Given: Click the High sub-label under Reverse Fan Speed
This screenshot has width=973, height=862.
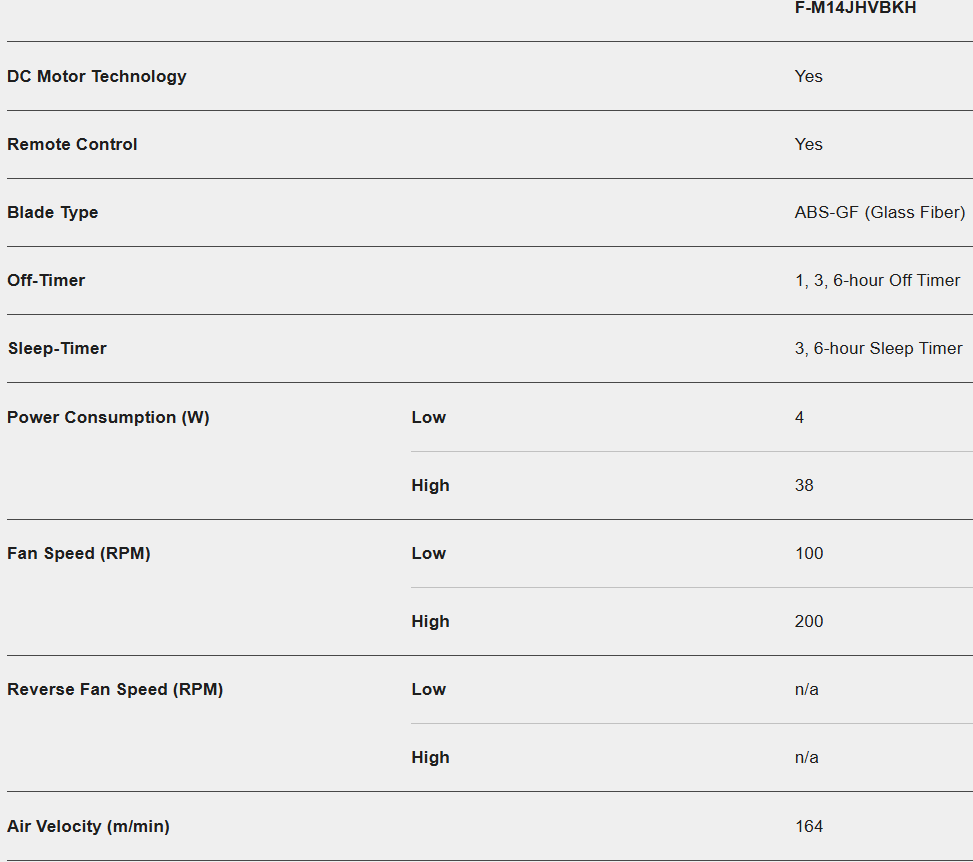Looking at the screenshot, I should tap(430, 757).
